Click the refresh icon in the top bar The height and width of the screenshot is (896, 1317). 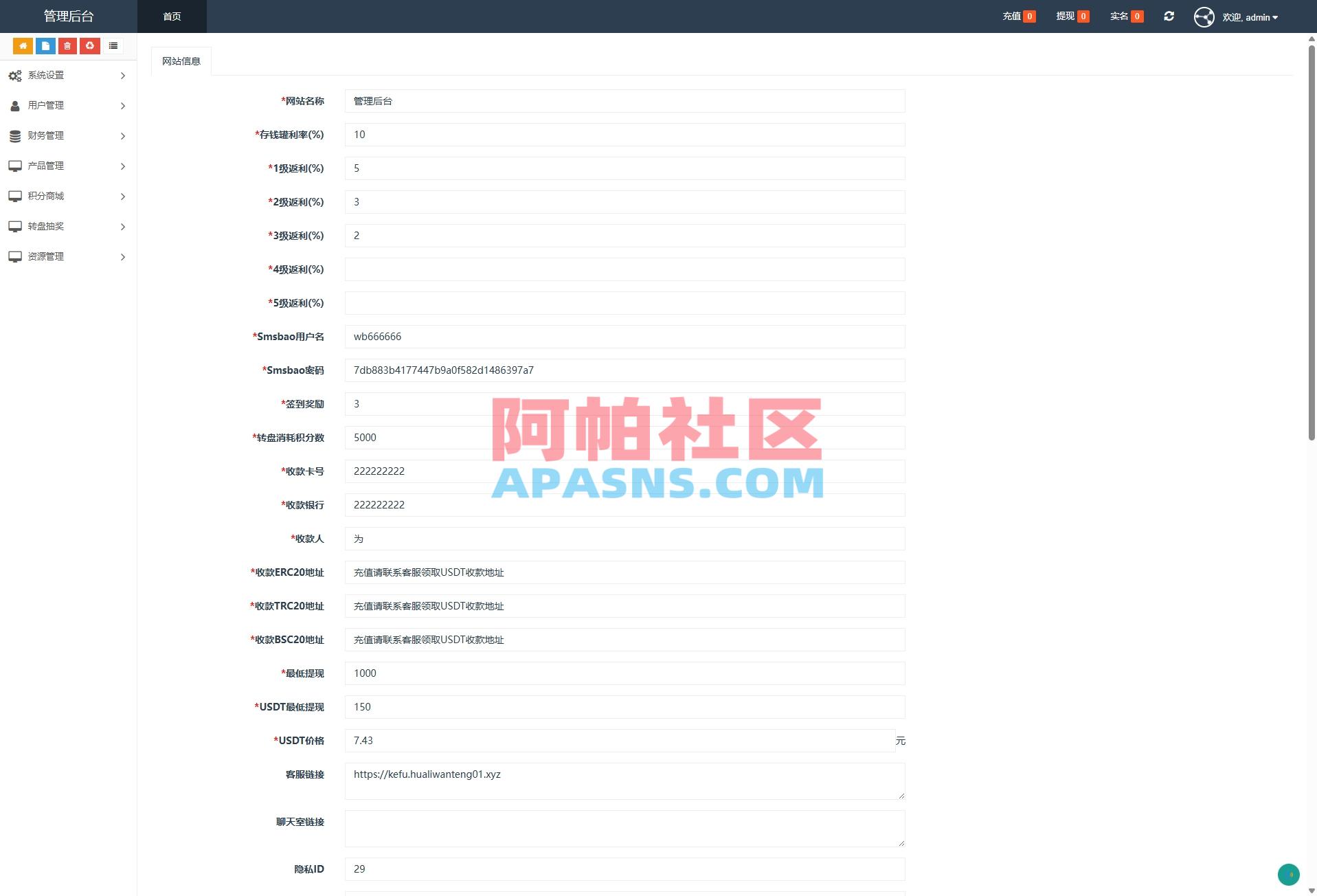1169,16
